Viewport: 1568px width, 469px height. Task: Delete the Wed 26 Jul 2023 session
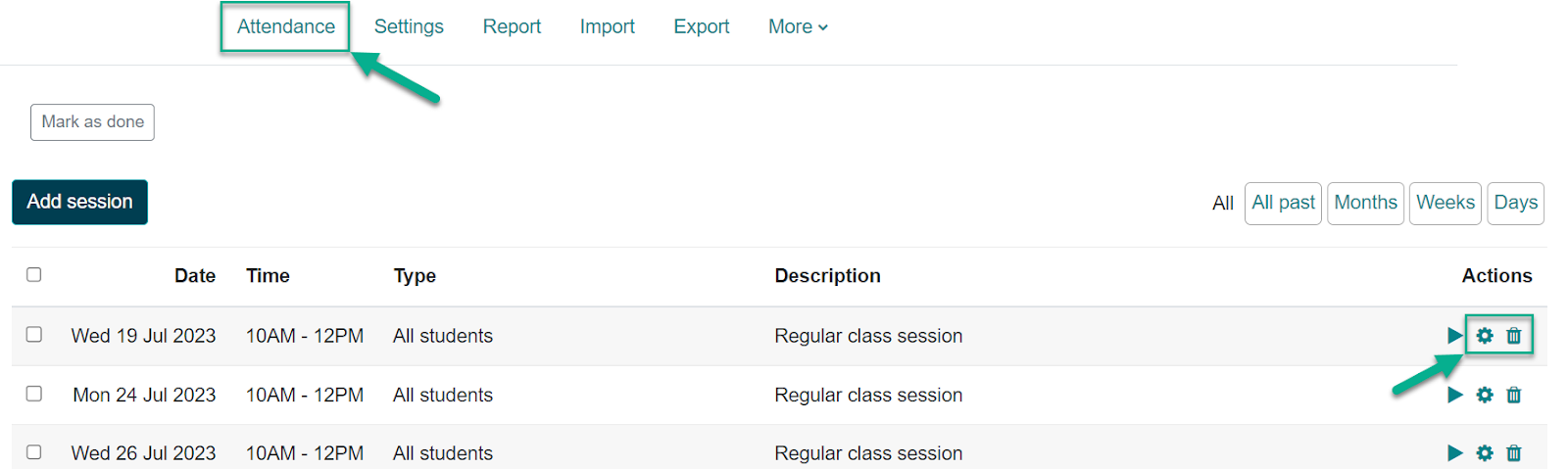[x=1514, y=452]
